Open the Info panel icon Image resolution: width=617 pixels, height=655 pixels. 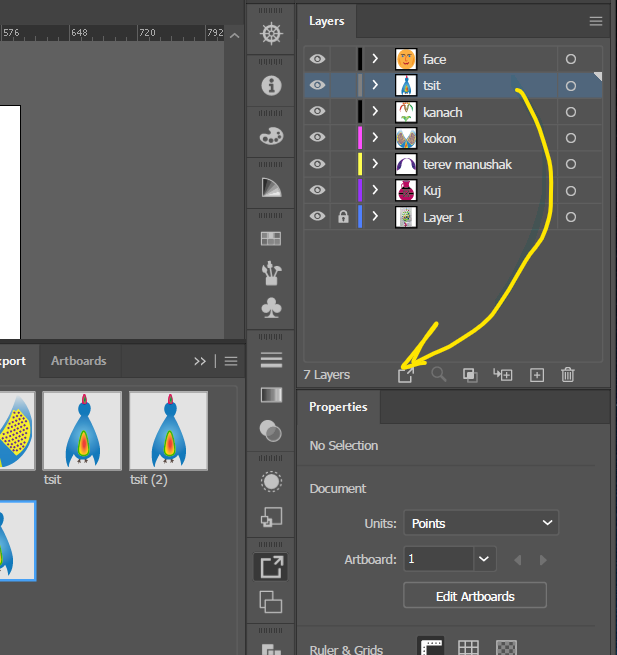(x=271, y=86)
